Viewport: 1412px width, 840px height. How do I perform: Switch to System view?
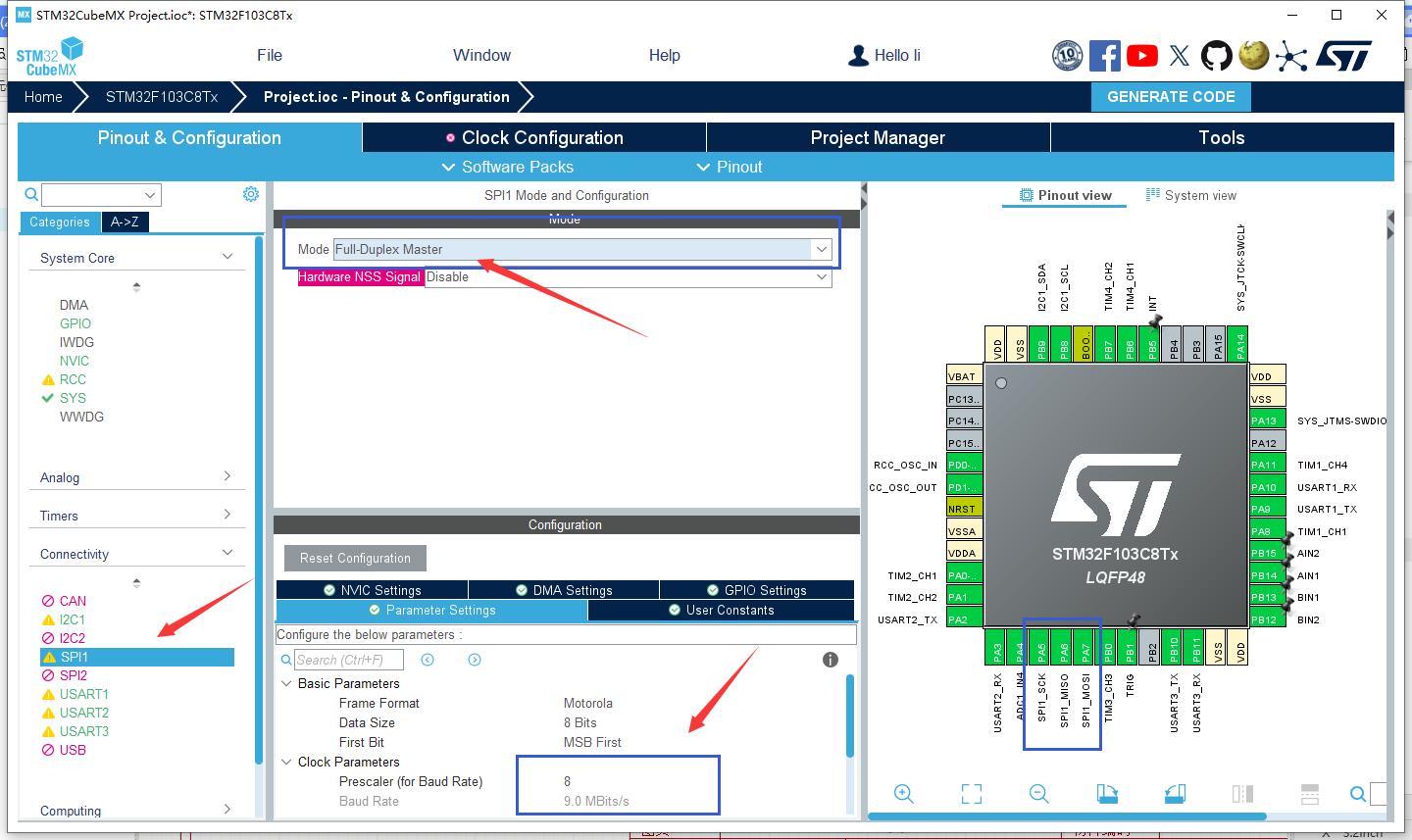pos(1191,195)
